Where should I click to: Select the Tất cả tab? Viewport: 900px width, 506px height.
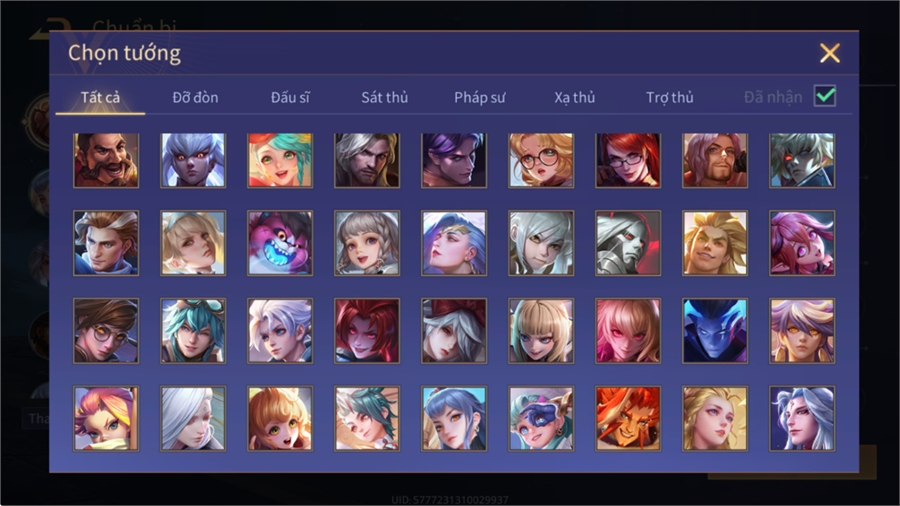pyautogui.click(x=100, y=98)
